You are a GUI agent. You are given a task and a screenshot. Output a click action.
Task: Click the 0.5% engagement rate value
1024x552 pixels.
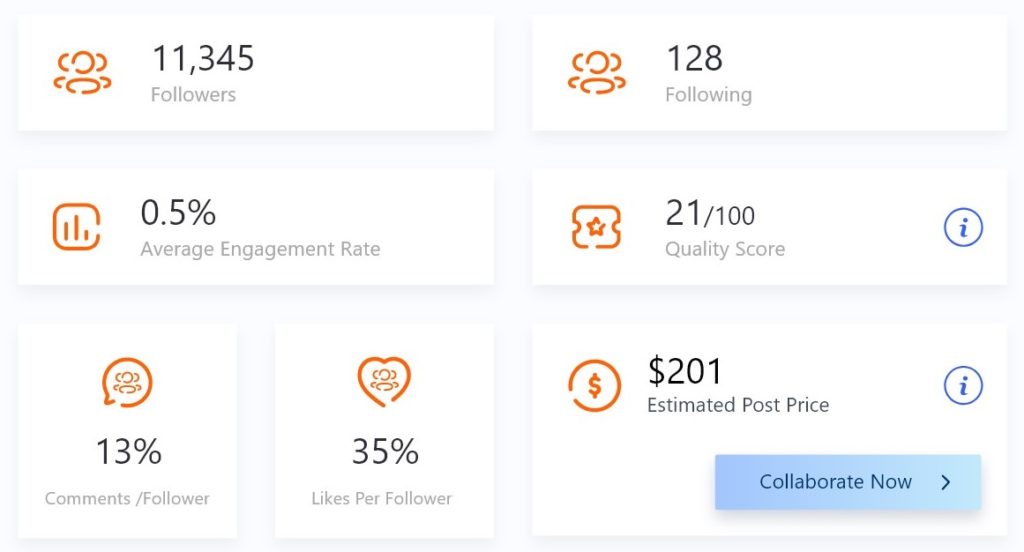[x=178, y=213]
